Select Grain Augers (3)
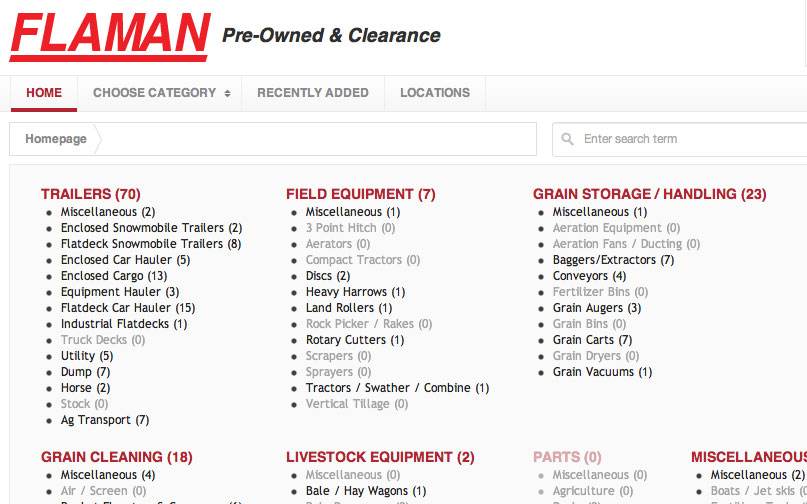The height and width of the screenshot is (504, 807). click(x=597, y=308)
